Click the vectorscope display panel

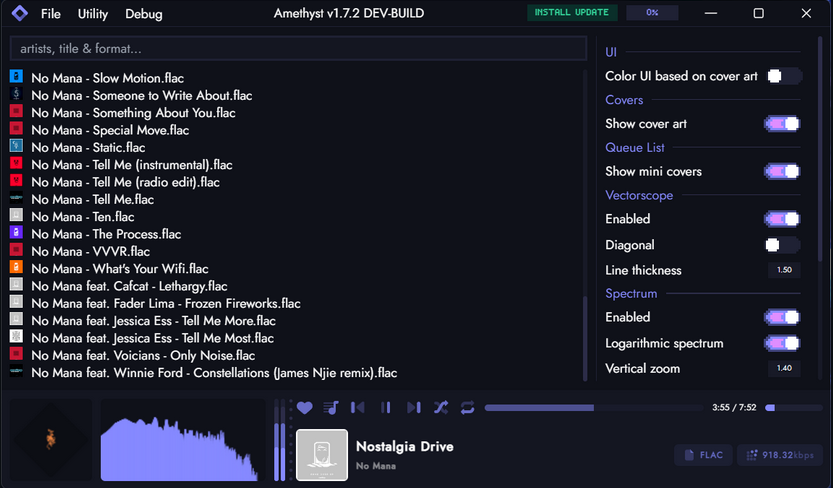pyautogui.click(x=51, y=440)
